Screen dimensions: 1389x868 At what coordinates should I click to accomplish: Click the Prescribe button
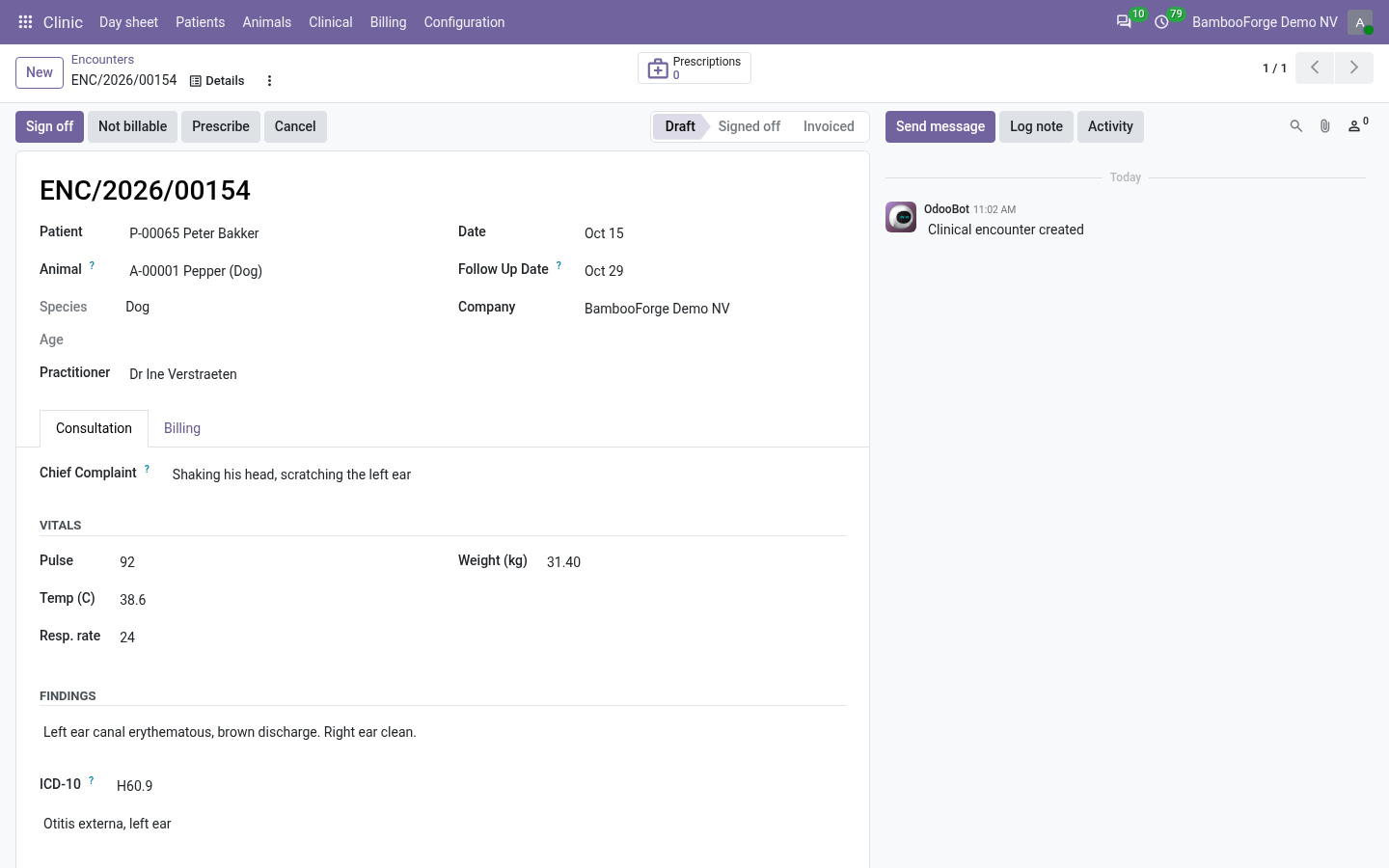pos(221,126)
